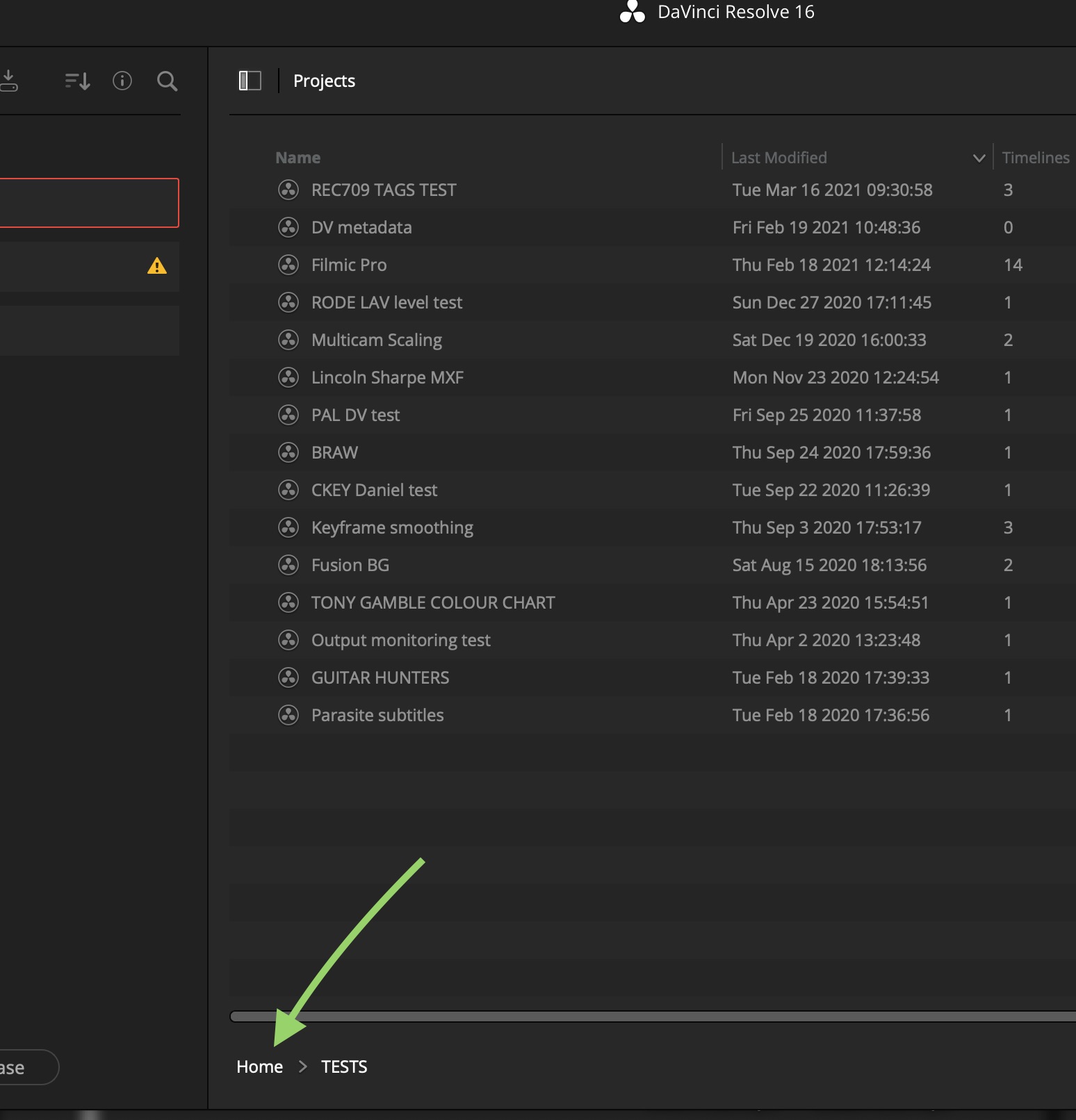This screenshot has width=1076, height=1120.
Task: Select project icon for Parasite subtitles
Action: coord(288,715)
